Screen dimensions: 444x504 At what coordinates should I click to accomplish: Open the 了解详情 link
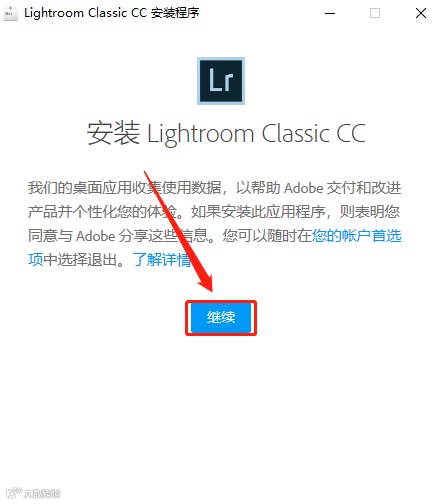(x=162, y=260)
